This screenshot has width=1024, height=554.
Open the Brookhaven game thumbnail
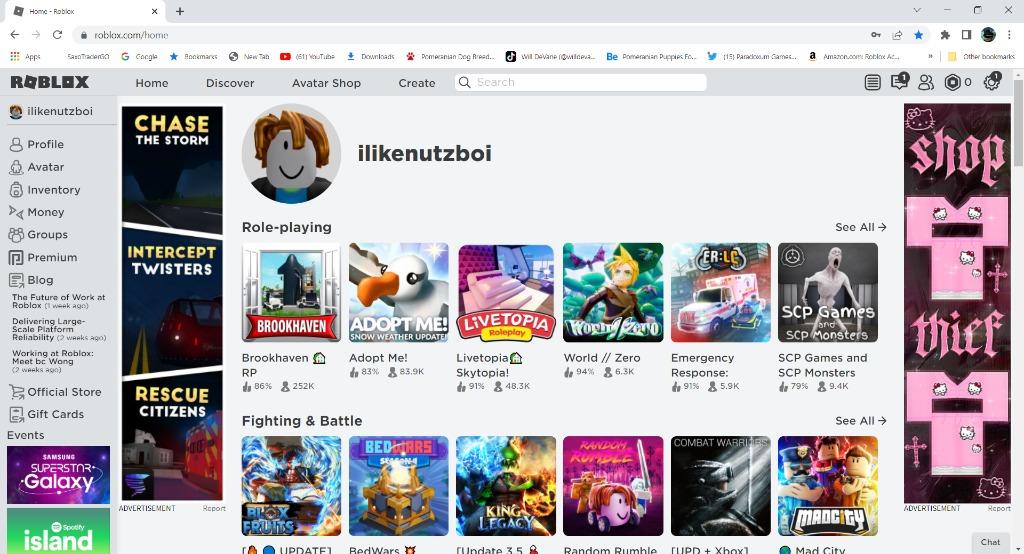pos(291,293)
